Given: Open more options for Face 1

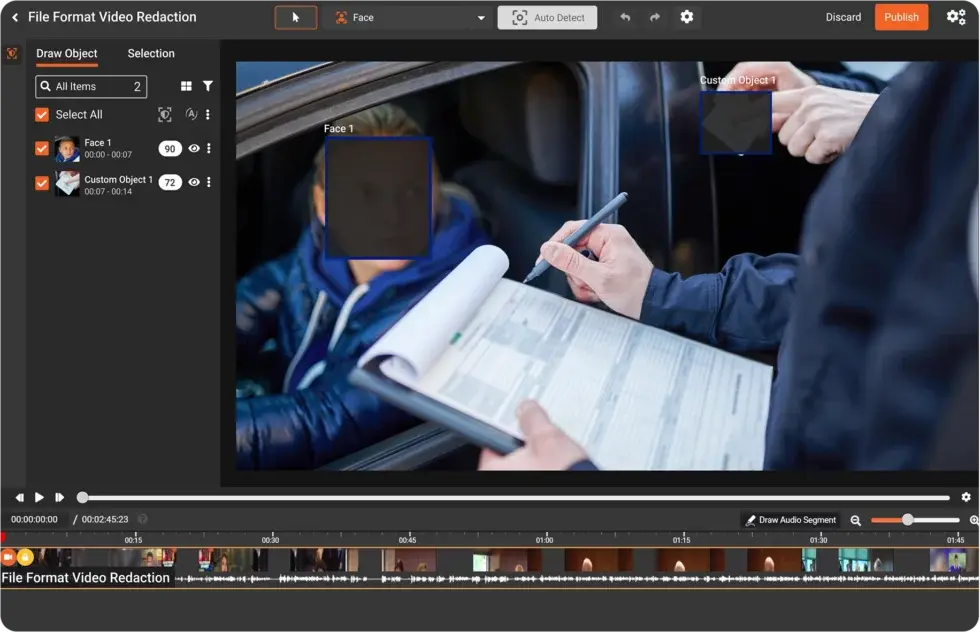Looking at the screenshot, I should point(208,148).
